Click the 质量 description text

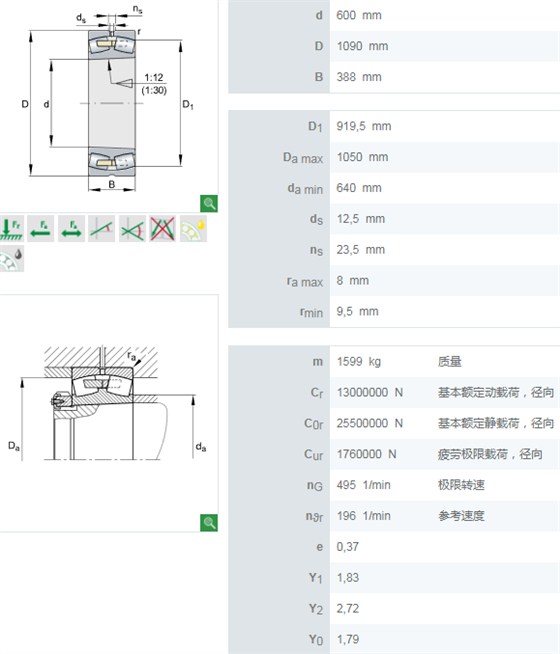click(x=450, y=362)
